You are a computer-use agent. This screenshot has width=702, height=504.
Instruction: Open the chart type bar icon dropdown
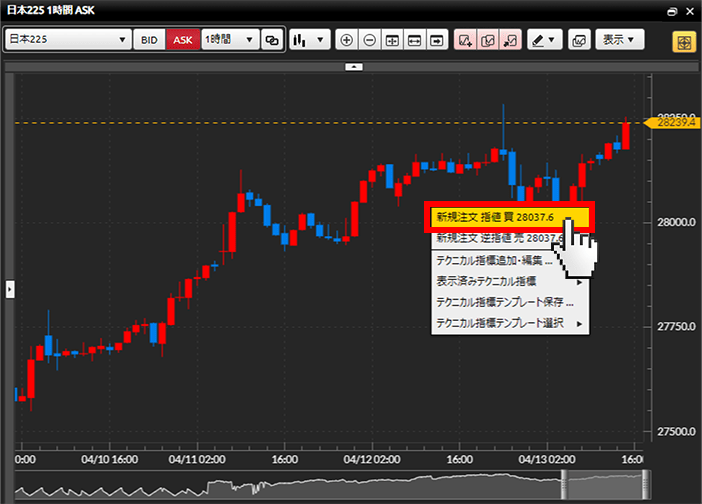coord(310,39)
